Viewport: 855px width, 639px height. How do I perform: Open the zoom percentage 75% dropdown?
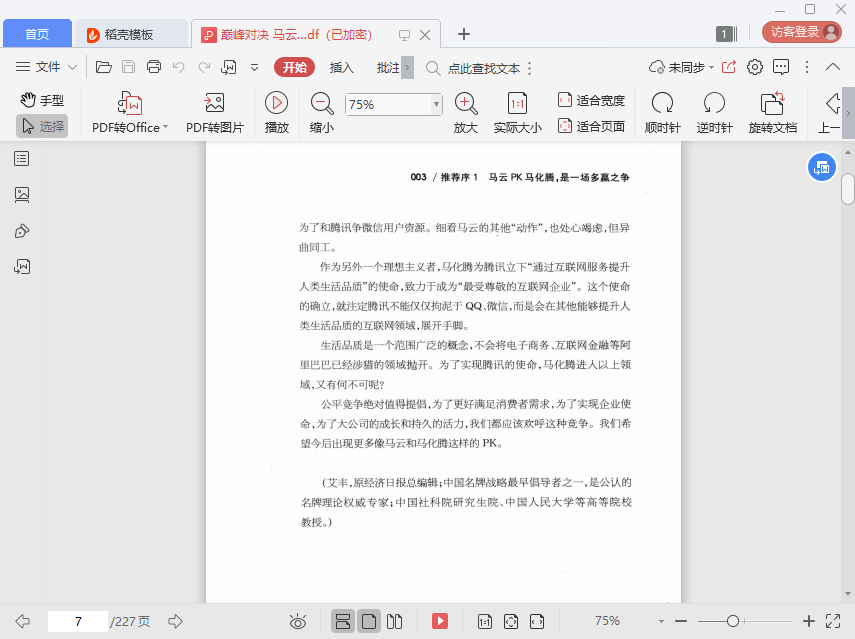(x=436, y=104)
